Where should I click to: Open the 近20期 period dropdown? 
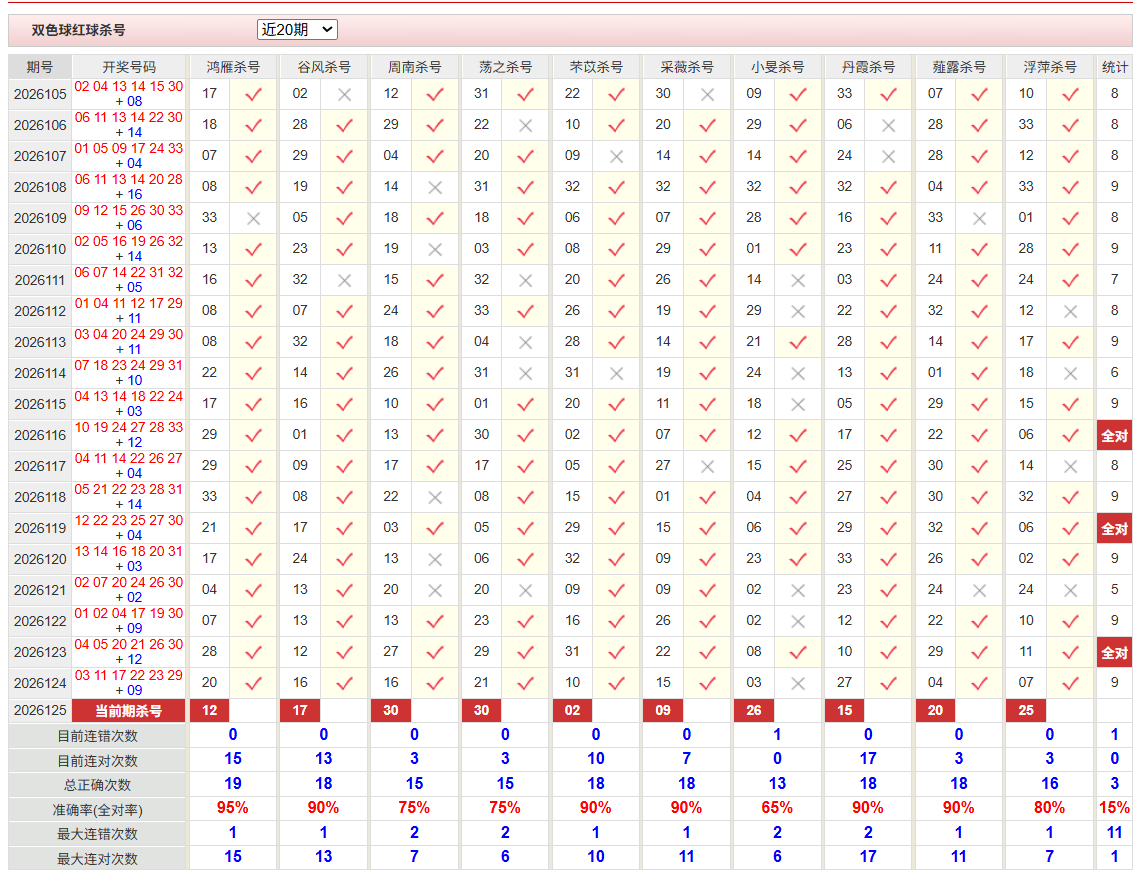coord(297,30)
